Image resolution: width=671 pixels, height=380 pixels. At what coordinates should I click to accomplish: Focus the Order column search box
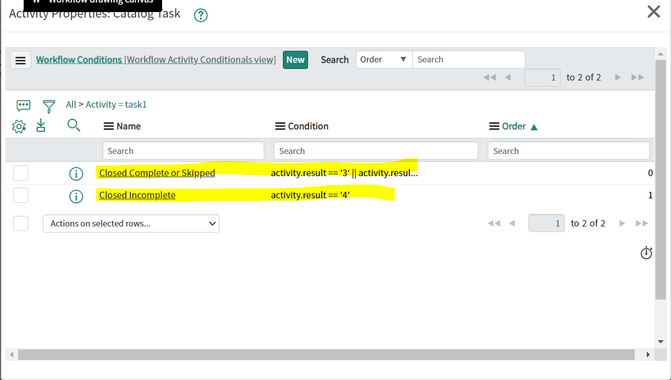tap(569, 151)
